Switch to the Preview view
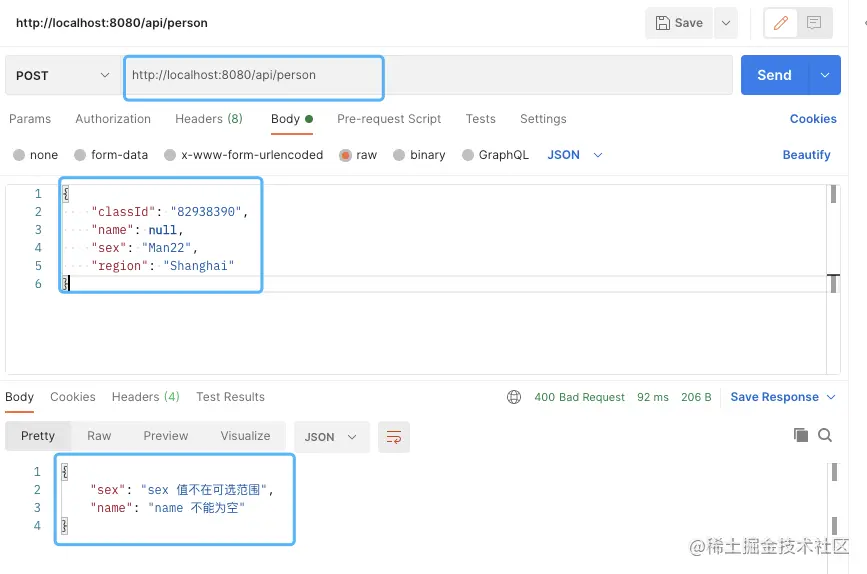 166,436
